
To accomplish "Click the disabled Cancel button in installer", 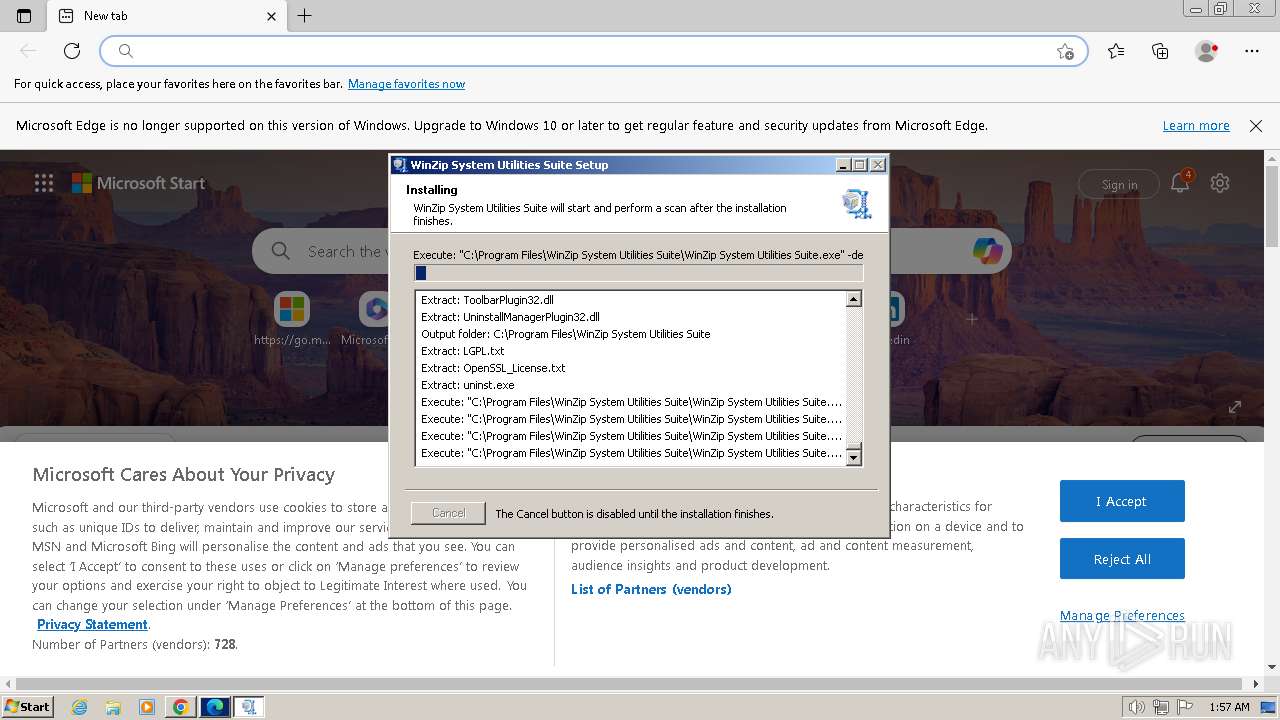I will (x=448, y=513).
